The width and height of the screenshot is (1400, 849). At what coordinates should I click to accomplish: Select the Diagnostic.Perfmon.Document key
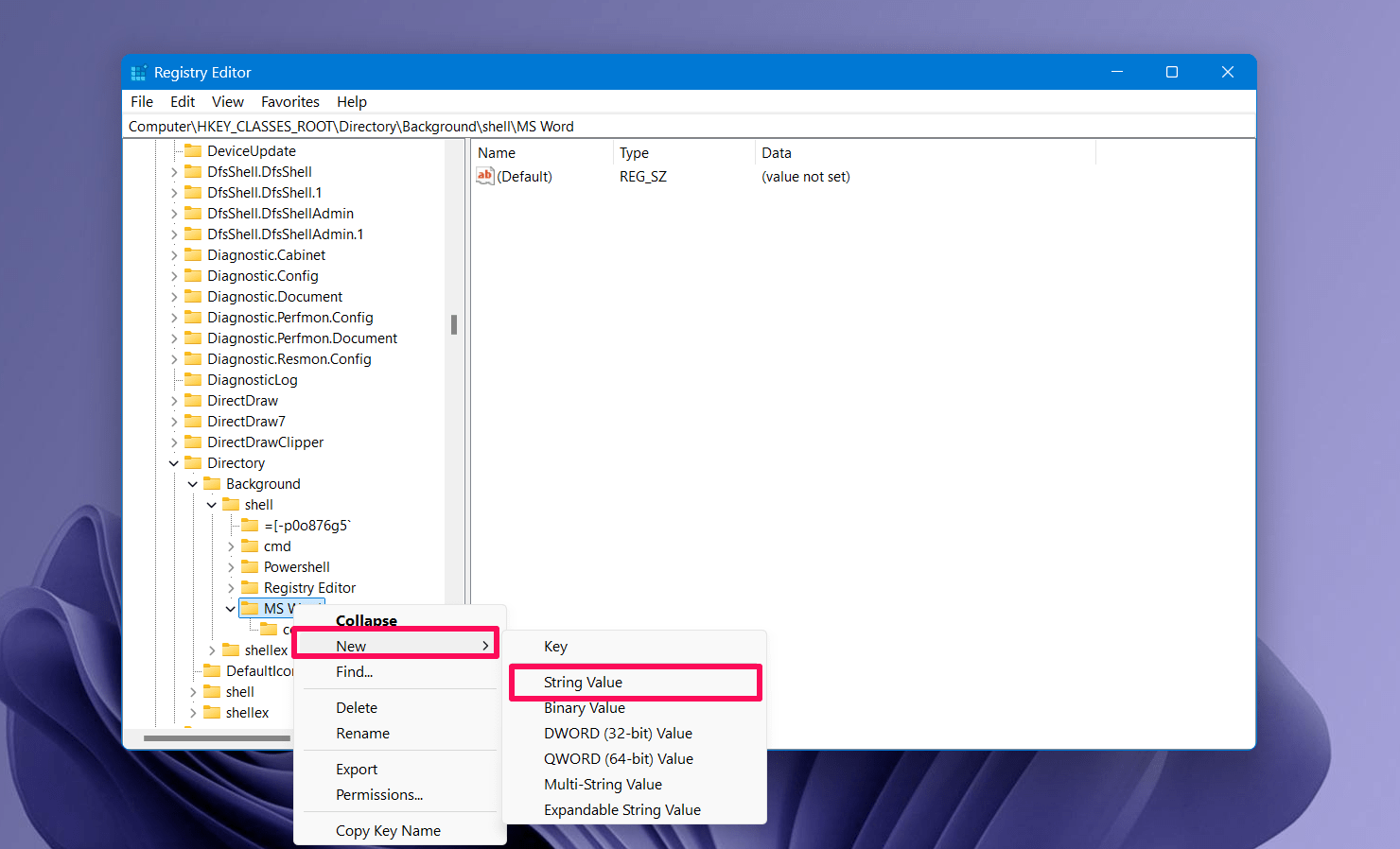[302, 338]
